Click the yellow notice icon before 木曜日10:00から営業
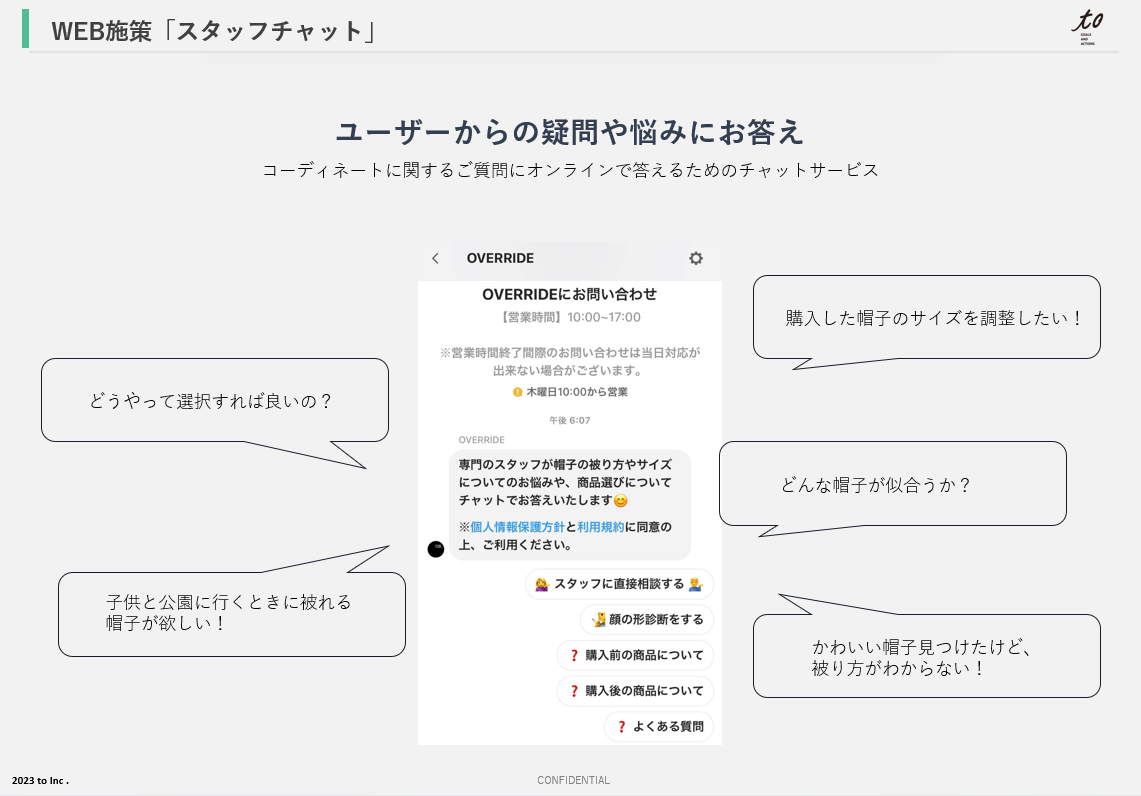The width and height of the screenshot is (1141, 796). tap(517, 392)
